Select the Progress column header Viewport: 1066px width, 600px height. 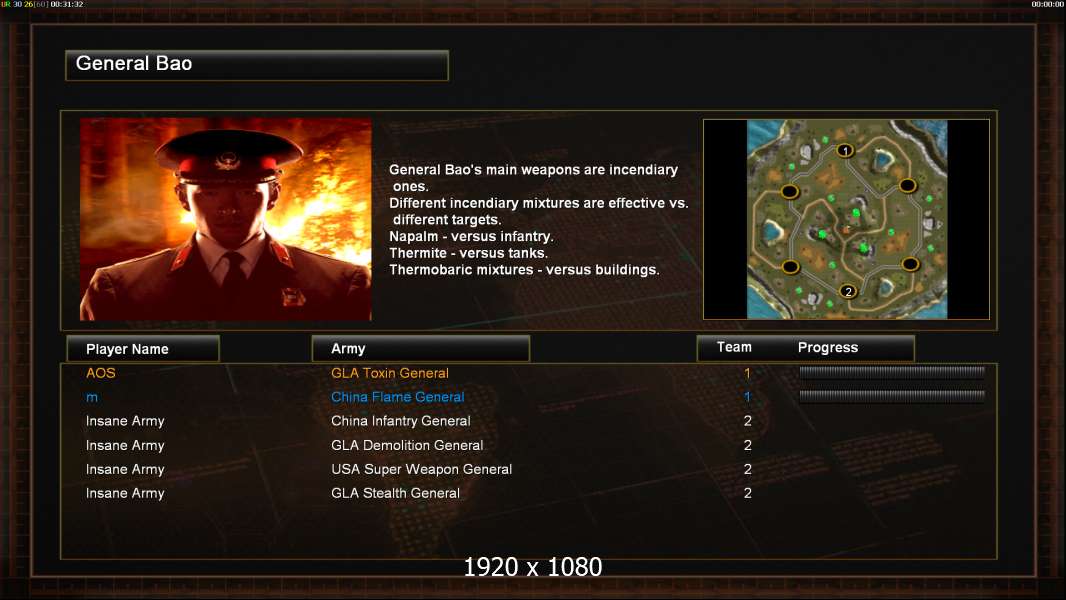point(827,347)
